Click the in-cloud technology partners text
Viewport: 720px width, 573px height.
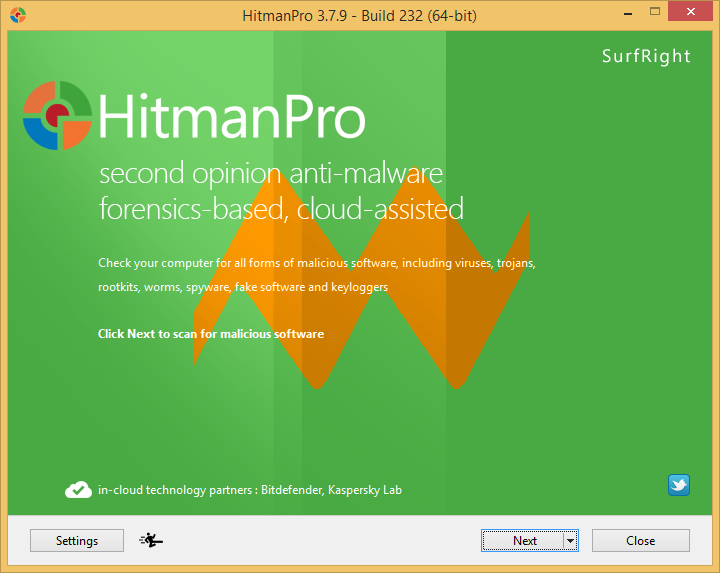(250, 490)
